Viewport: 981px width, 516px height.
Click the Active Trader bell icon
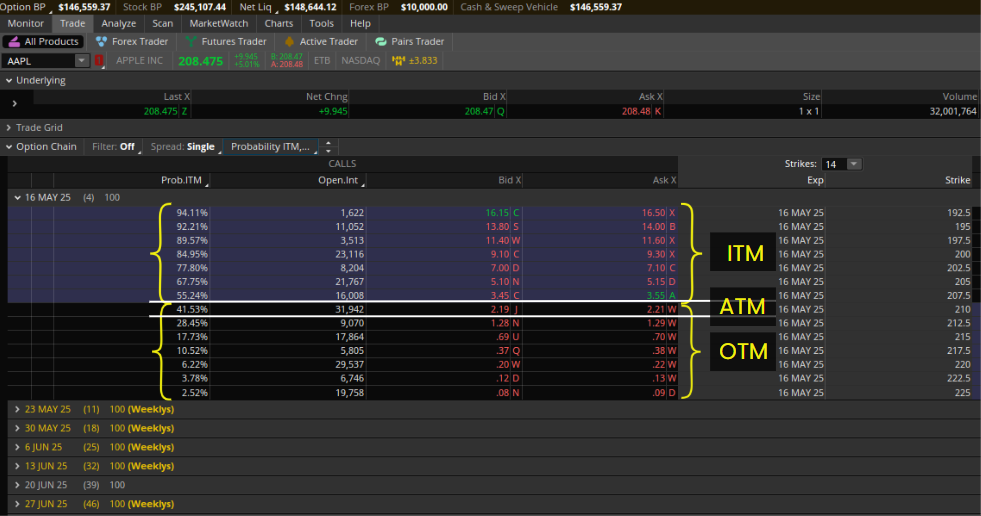(289, 41)
